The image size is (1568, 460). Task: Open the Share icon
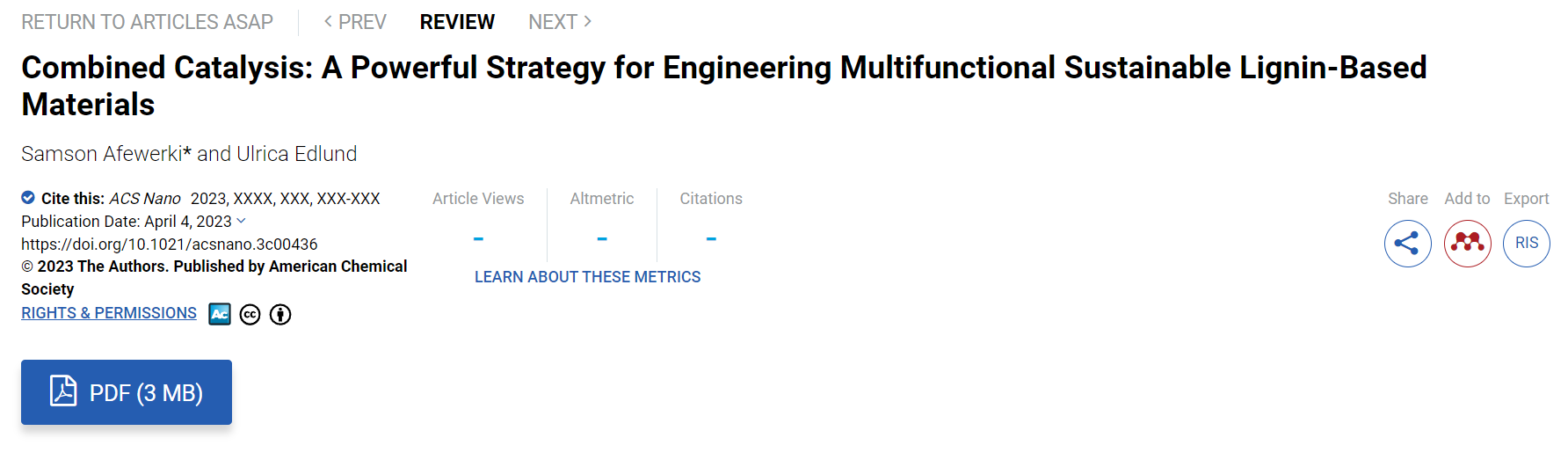(1407, 244)
